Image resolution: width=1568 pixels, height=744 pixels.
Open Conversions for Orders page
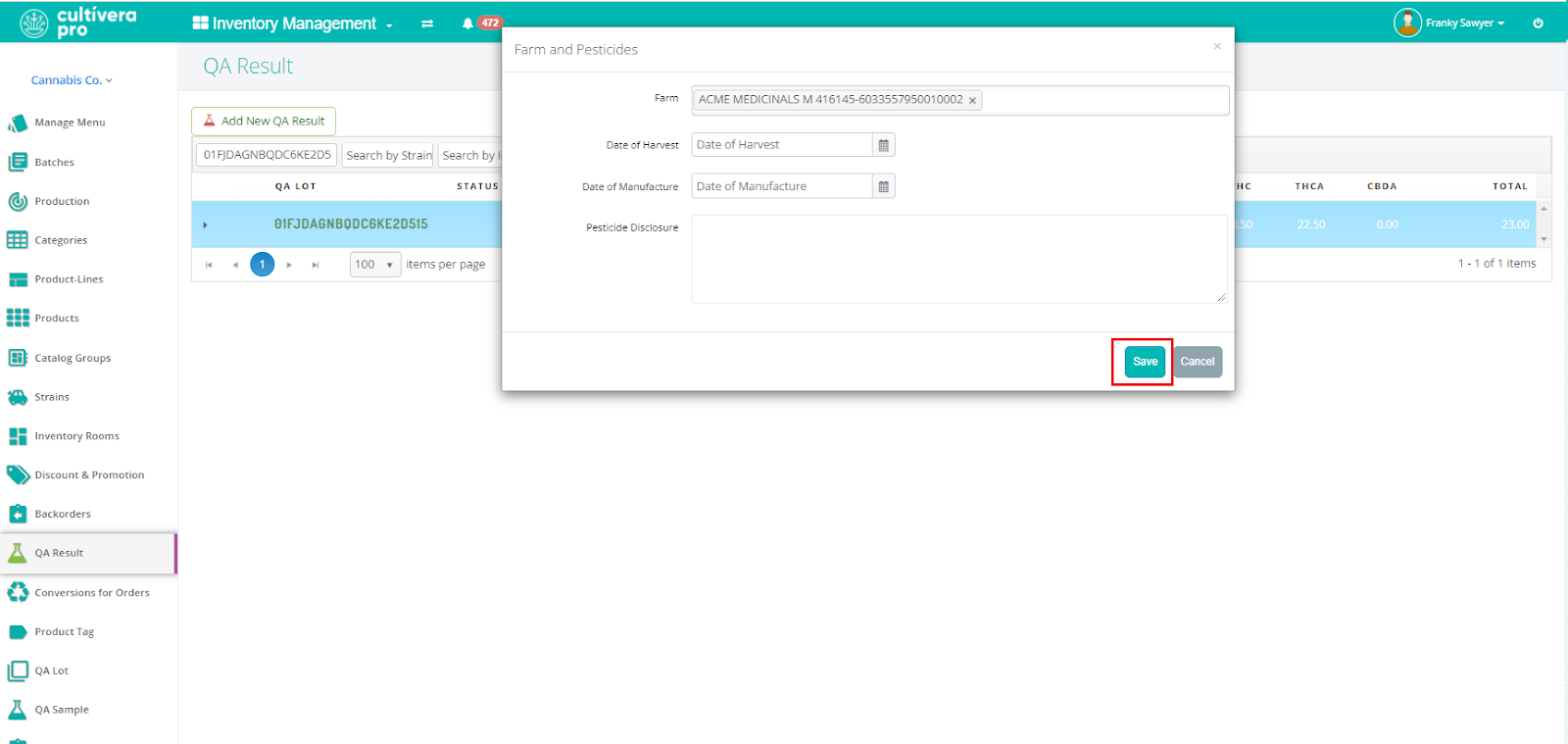[x=92, y=593]
